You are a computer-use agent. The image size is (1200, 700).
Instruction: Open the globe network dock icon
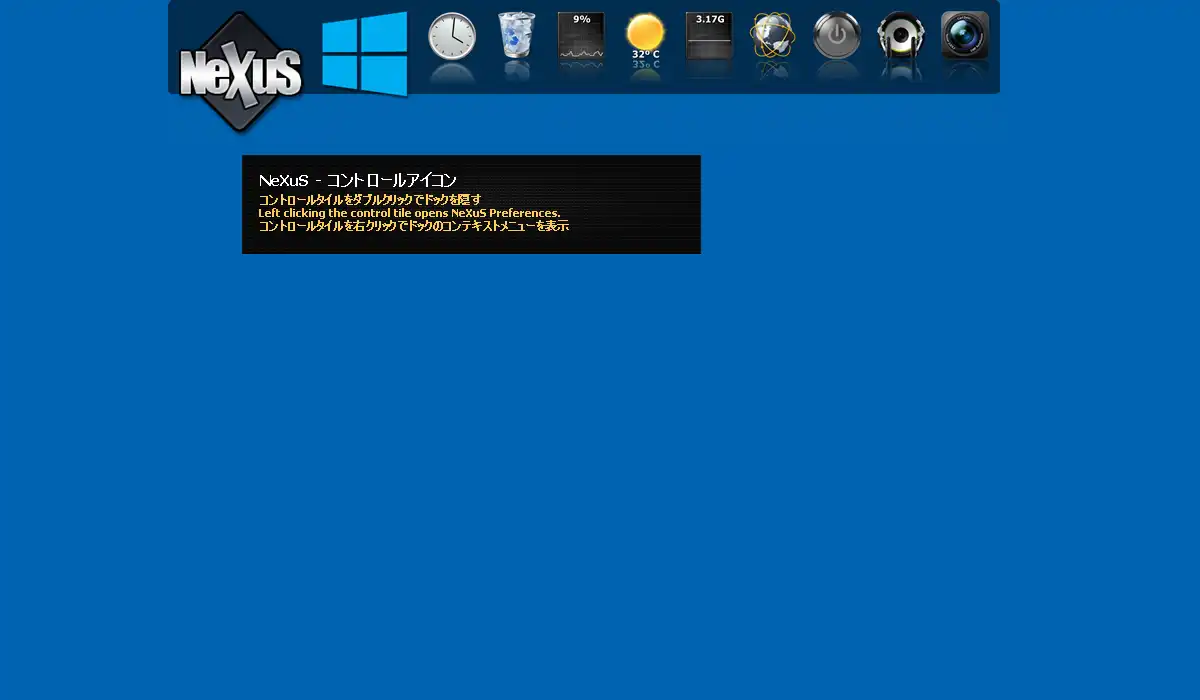tap(773, 36)
